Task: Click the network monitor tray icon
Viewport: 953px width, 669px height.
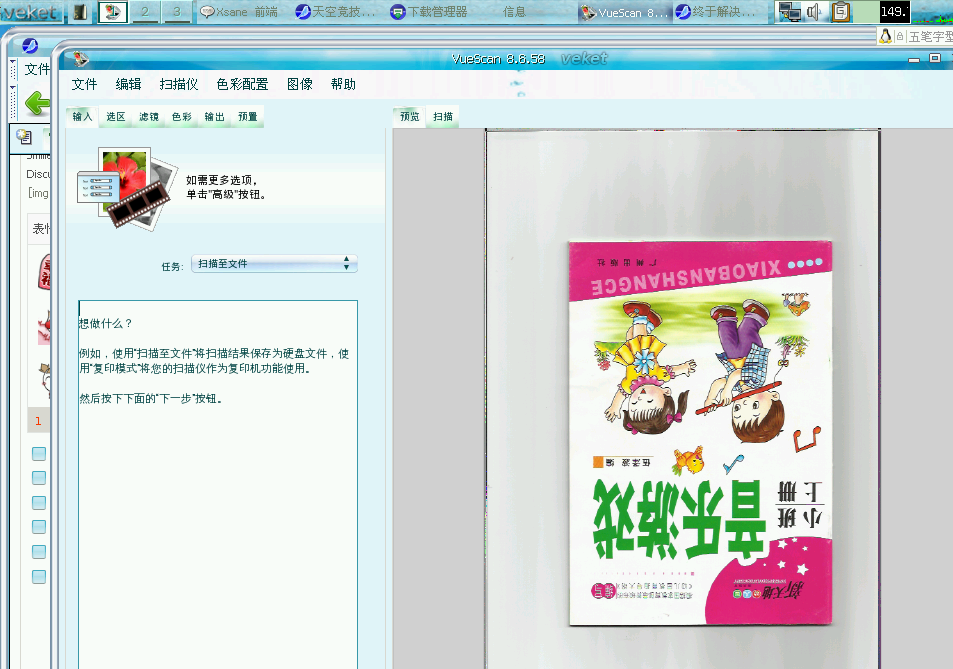Action: pos(790,12)
